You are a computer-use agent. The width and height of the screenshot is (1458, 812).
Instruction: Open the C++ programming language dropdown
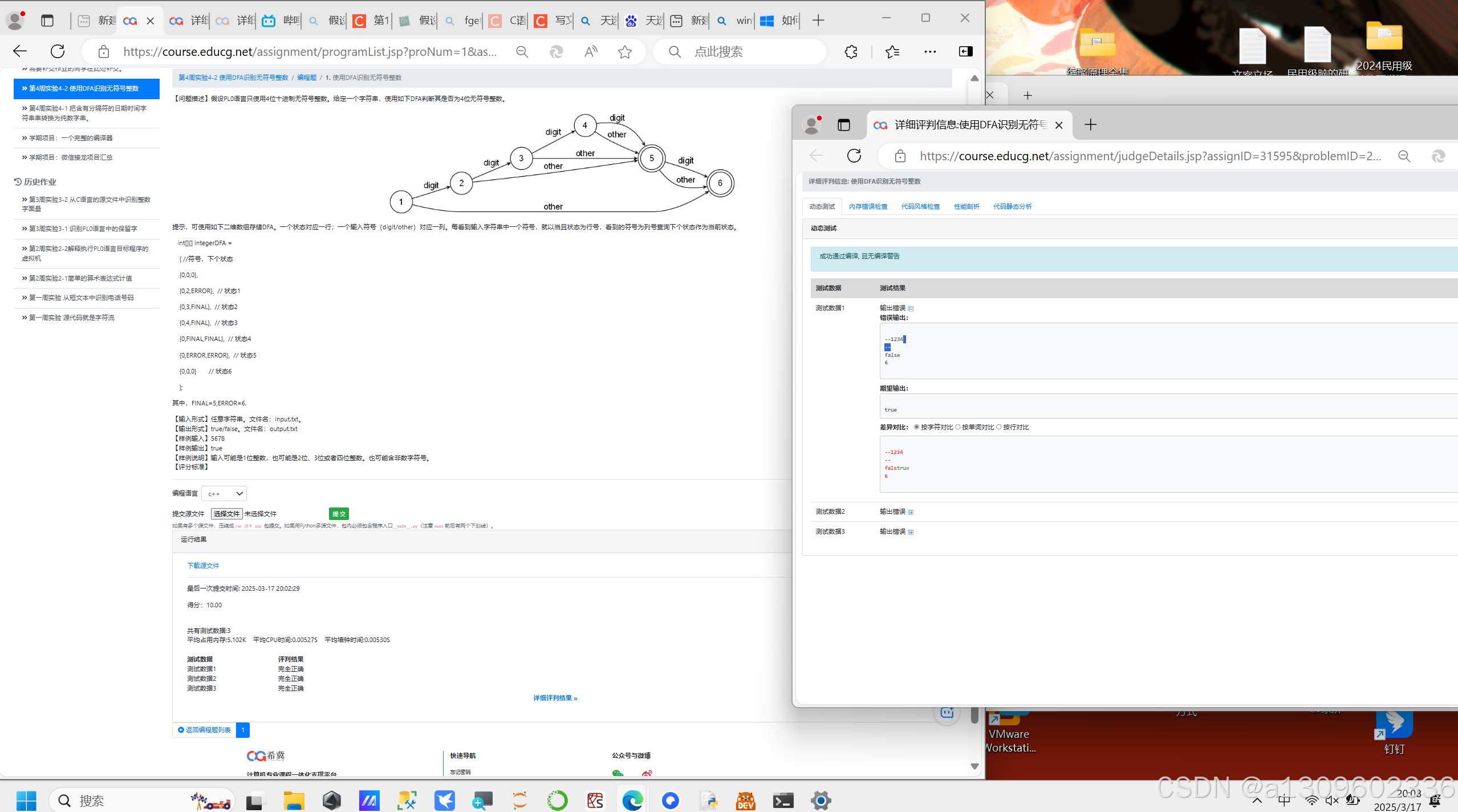[x=224, y=493]
